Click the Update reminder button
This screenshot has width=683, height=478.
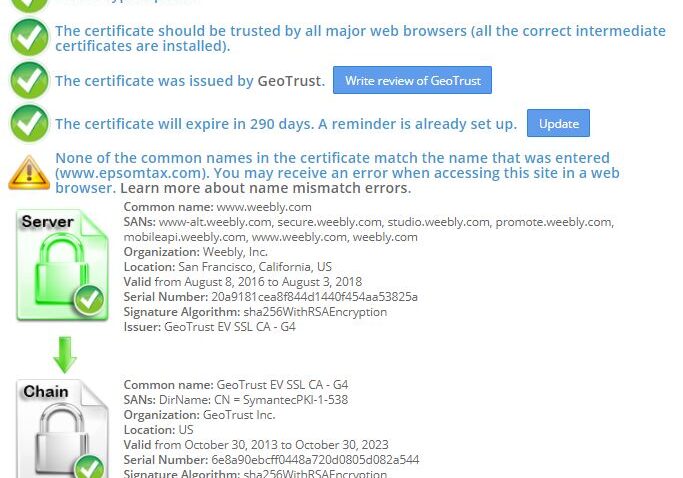pos(558,123)
